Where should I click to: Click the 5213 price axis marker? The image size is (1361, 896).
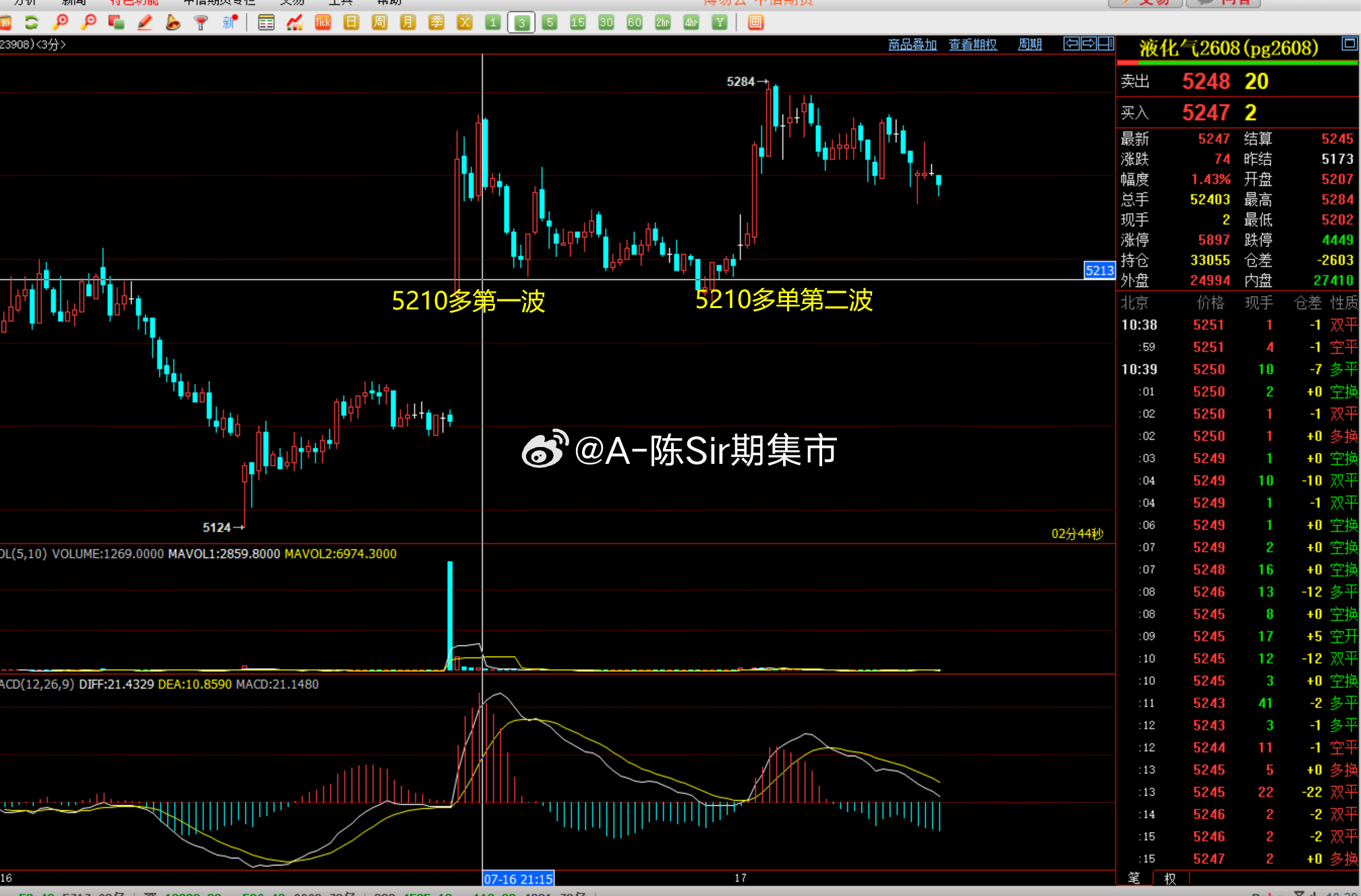1099,270
